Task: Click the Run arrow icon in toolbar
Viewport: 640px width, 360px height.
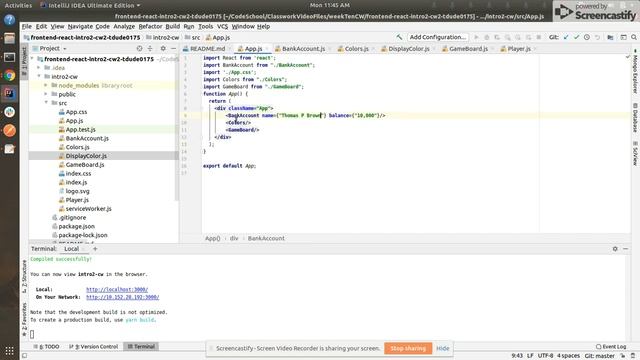Action: coord(476,37)
